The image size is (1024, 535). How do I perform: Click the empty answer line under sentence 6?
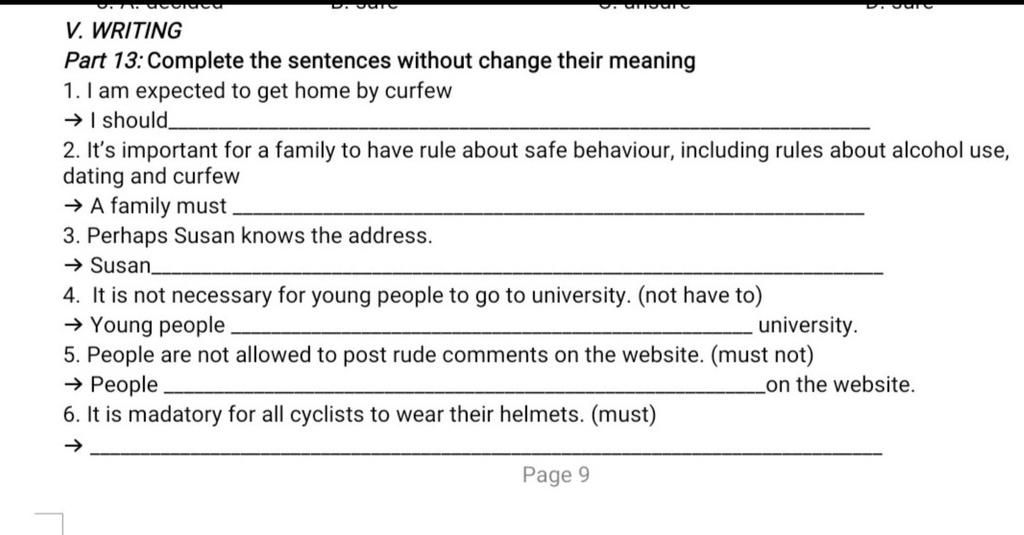[x=486, y=451]
